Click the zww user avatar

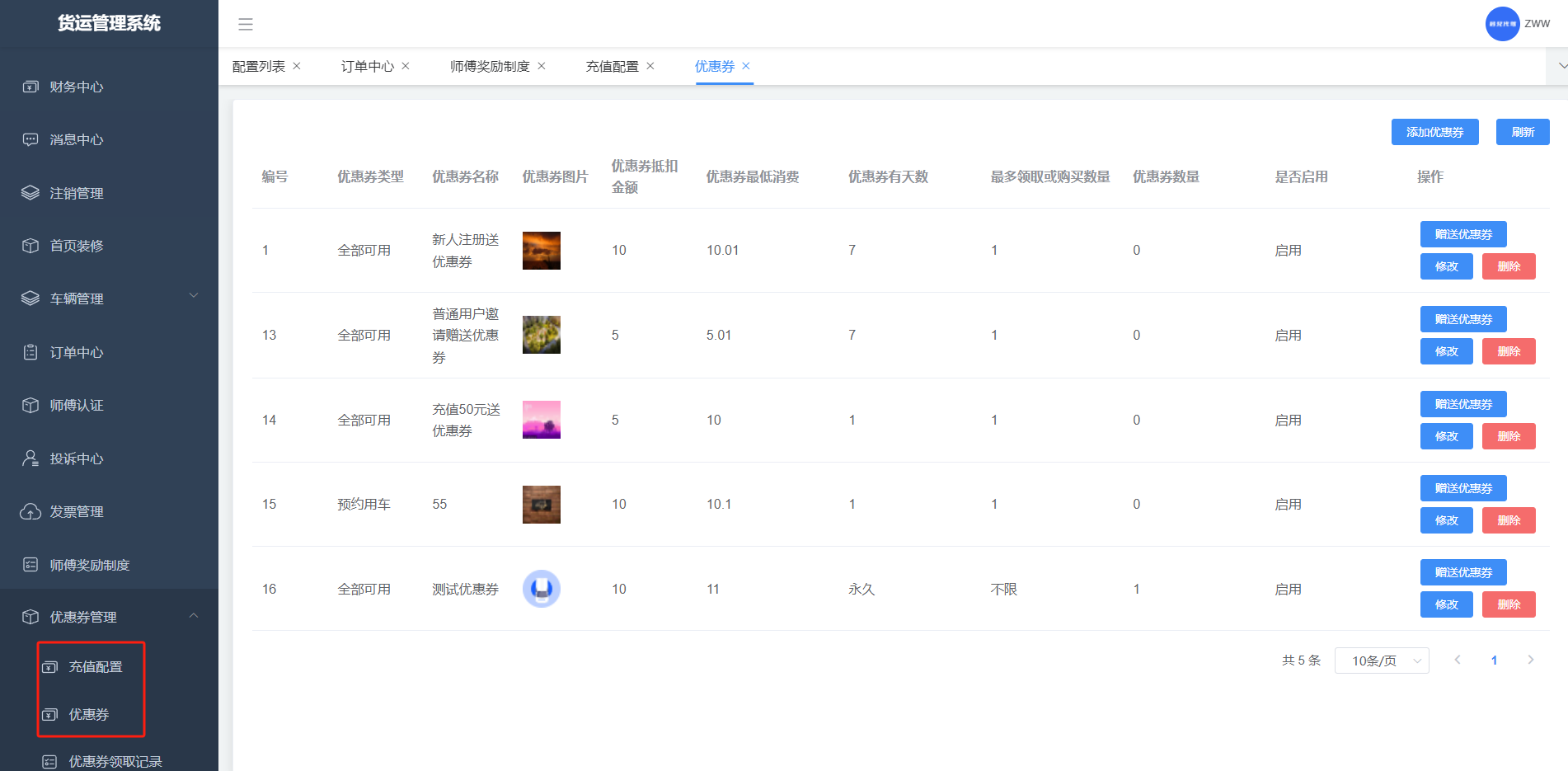tap(1502, 24)
